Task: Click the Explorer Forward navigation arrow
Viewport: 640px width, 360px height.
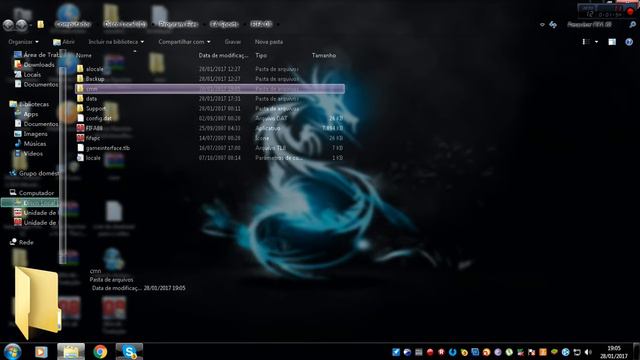Action: tap(21, 25)
